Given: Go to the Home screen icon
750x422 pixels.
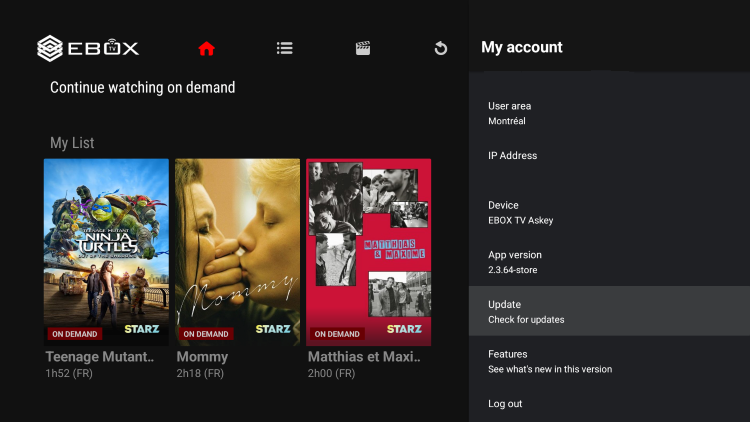Looking at the screenshot, I should 206,48.
